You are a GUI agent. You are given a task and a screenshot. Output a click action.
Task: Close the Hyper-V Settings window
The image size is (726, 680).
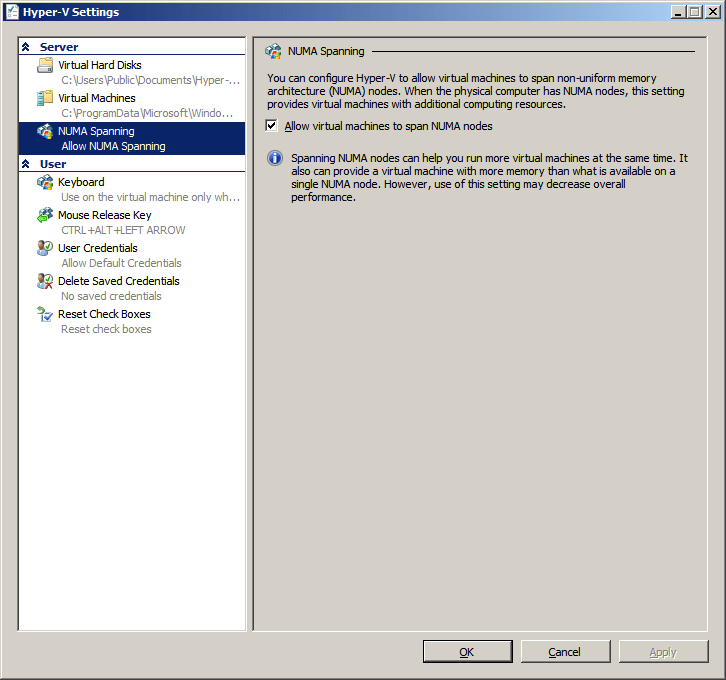[712, 12]
